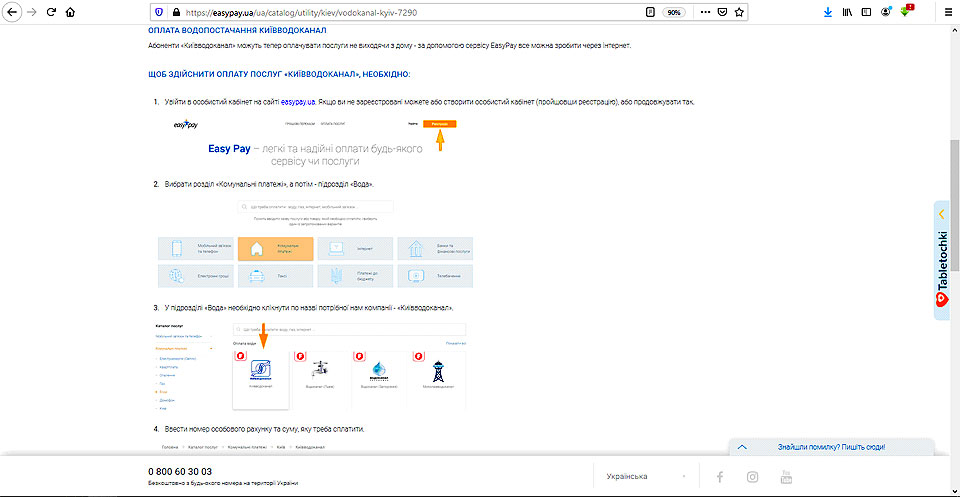This screenshot has width=960, height=497.
Task: Open the Українська language dropdown
Action: pyautogui.click(x=645, y=476)
